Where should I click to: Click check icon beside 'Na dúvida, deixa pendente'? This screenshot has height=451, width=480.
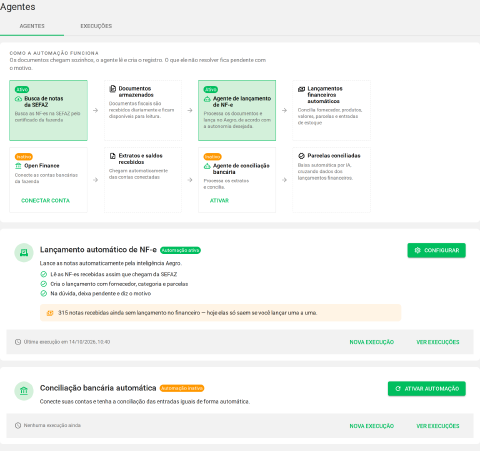[x=44, y=294]
